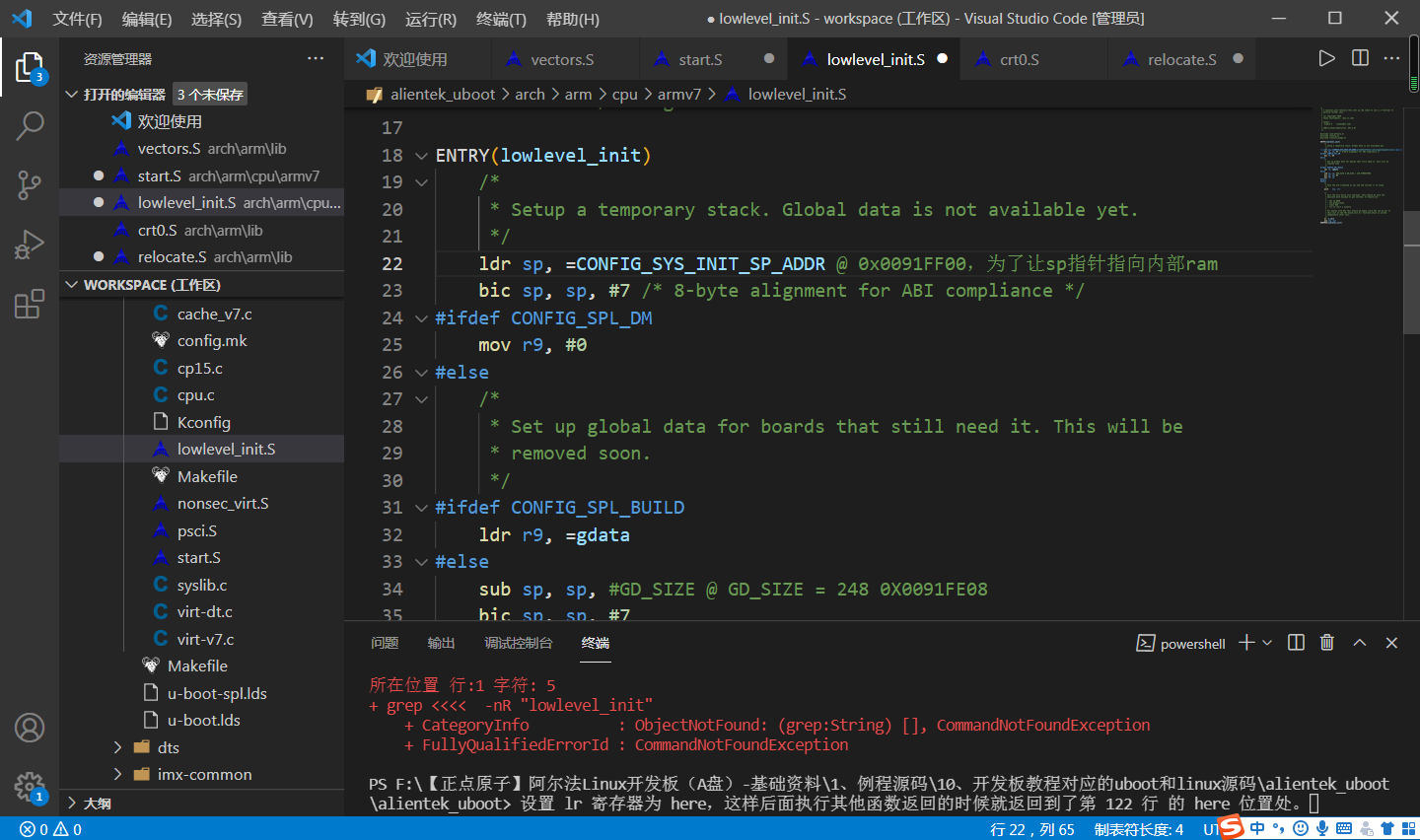Click unsaved dot on relocate.S tab
The height and width of the screenshot is (840, 1420).
[1238, 59]
